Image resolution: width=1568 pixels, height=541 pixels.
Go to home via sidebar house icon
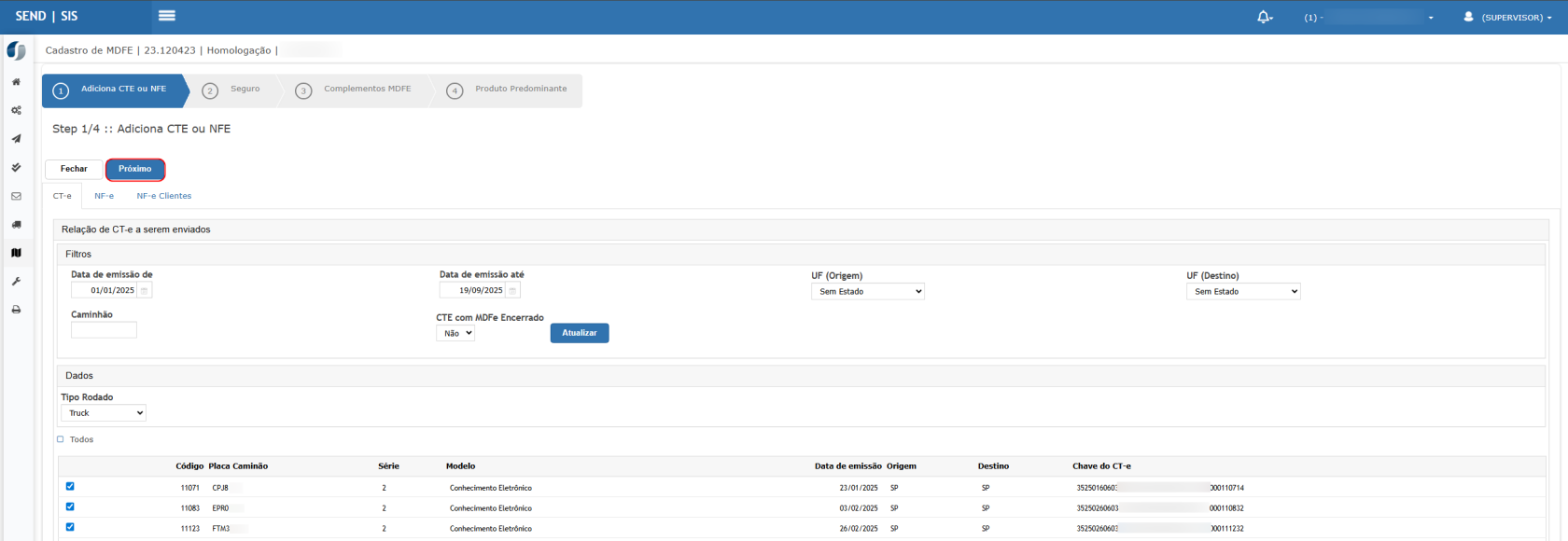(16, 82)
